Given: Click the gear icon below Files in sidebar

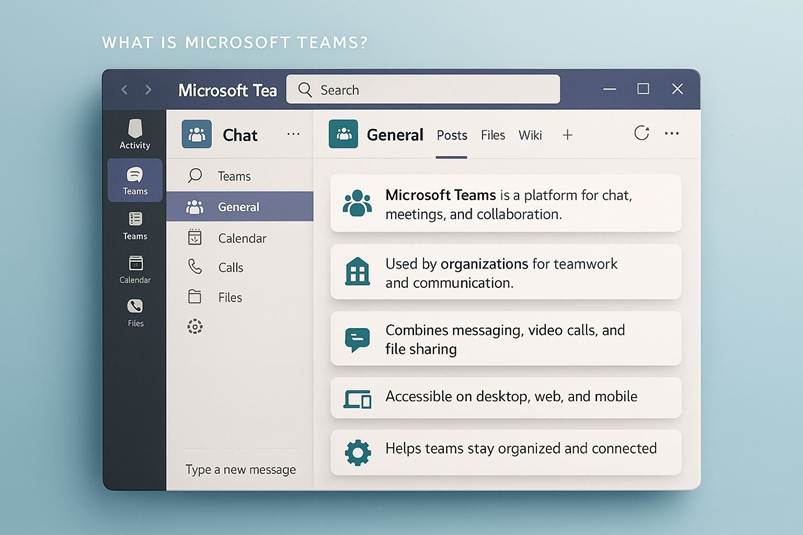Looking at the screenshot, I should click(x=195, y=326).
